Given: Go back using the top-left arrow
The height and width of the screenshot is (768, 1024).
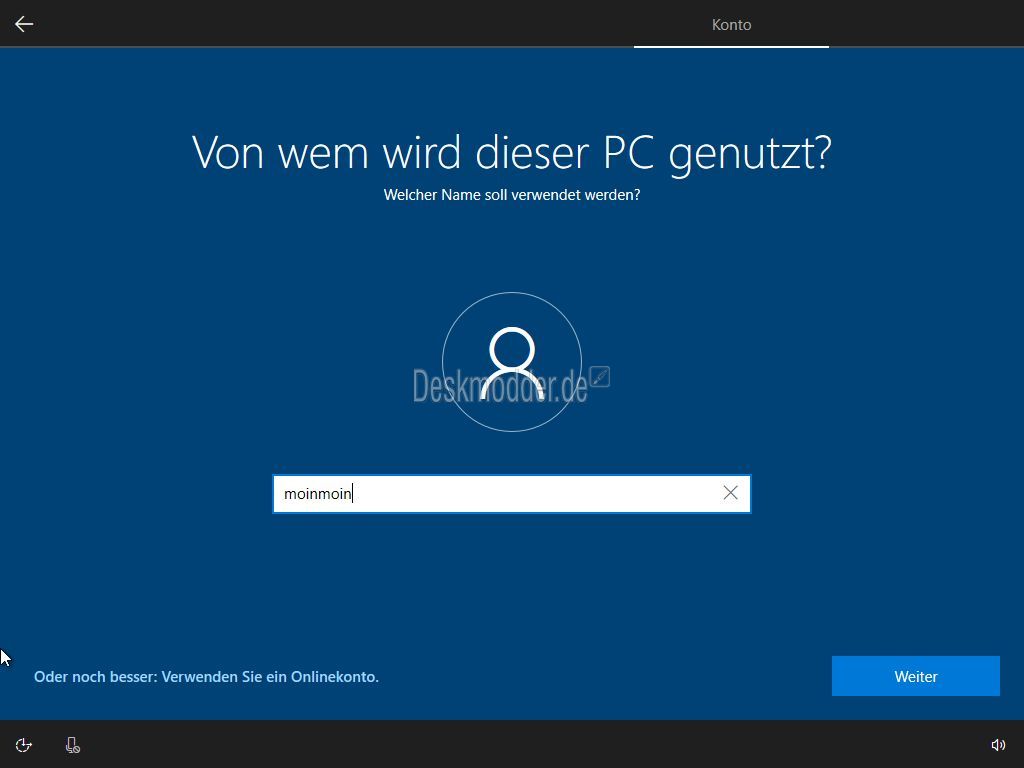Looking at the screenshot, I should (x=24, y=24).
